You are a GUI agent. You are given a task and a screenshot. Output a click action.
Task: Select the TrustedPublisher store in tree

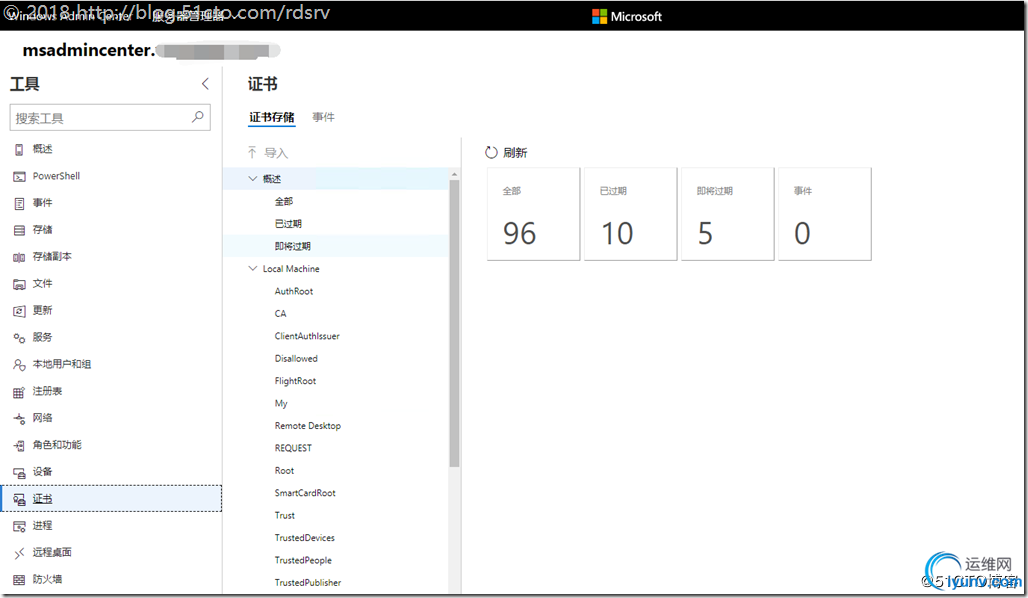click(x=308, y=583)
